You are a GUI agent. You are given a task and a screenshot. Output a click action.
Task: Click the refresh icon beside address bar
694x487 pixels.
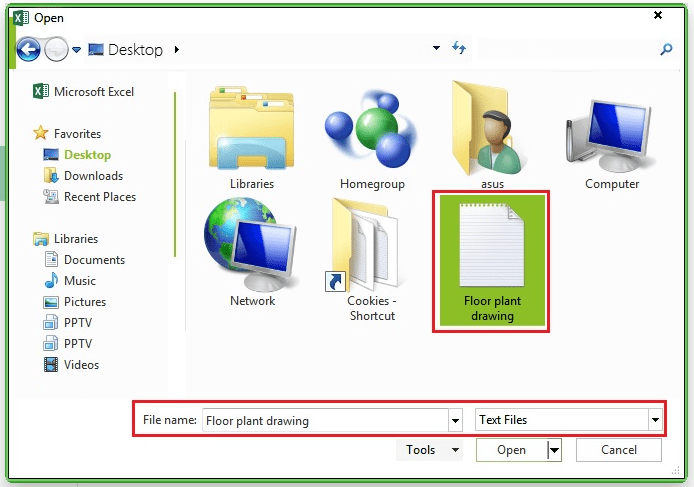[x=459, y=48]
